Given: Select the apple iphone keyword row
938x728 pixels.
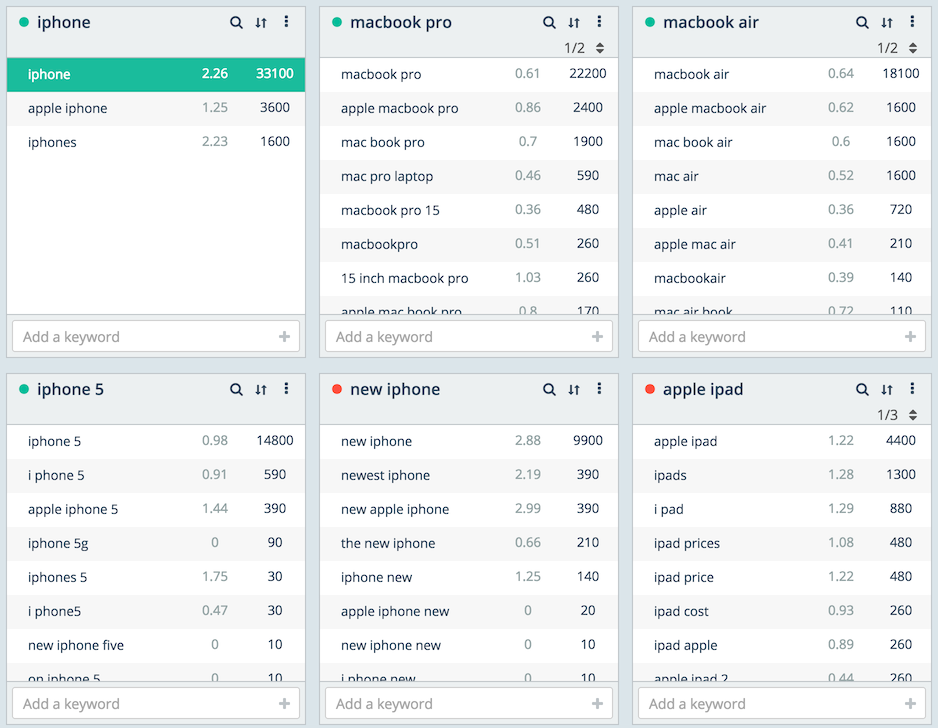Looking at the screenshot, I should 156,108.
